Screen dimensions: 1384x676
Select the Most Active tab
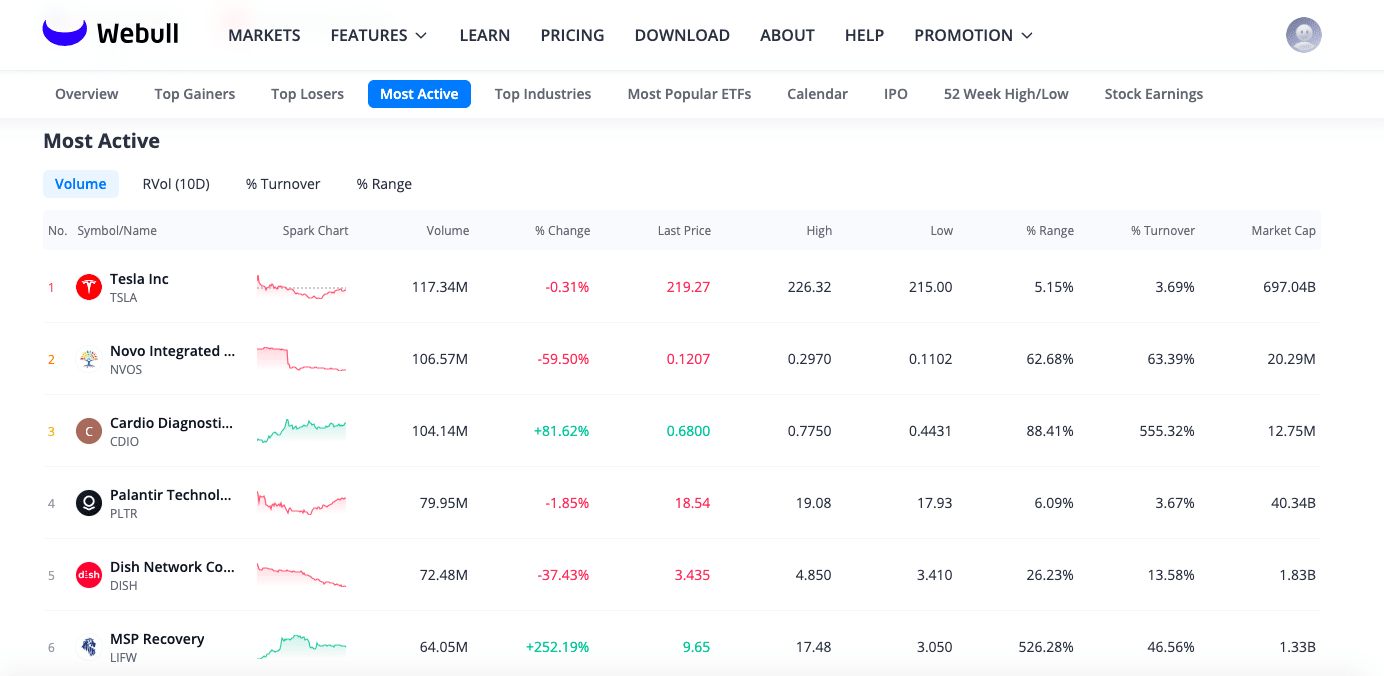click(419, 94)
